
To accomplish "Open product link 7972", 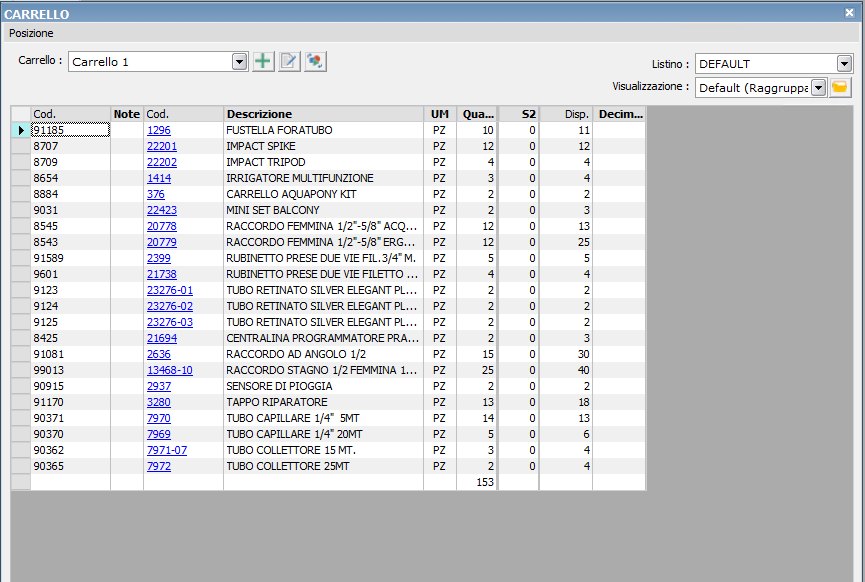I will [159, 466].
